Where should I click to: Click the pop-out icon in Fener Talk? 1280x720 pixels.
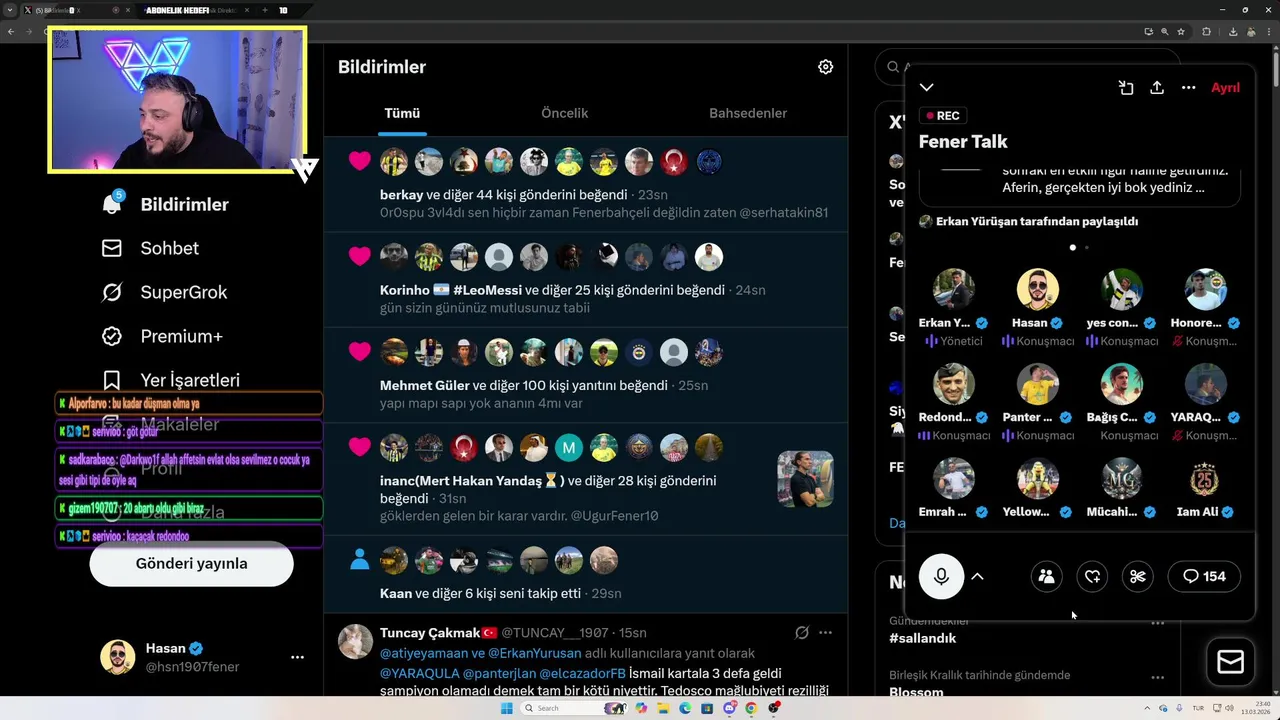(1126, 88)
